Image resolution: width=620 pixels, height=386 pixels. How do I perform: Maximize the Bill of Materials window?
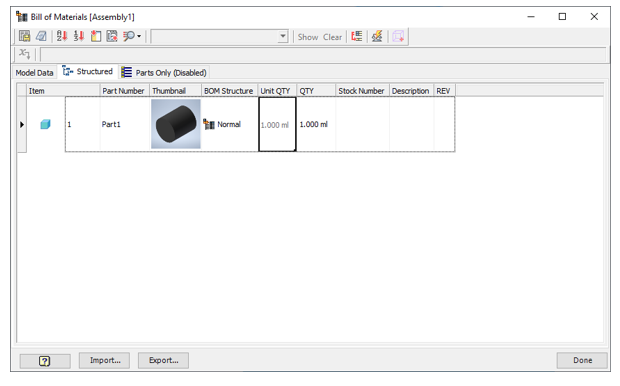coord(562,17)
